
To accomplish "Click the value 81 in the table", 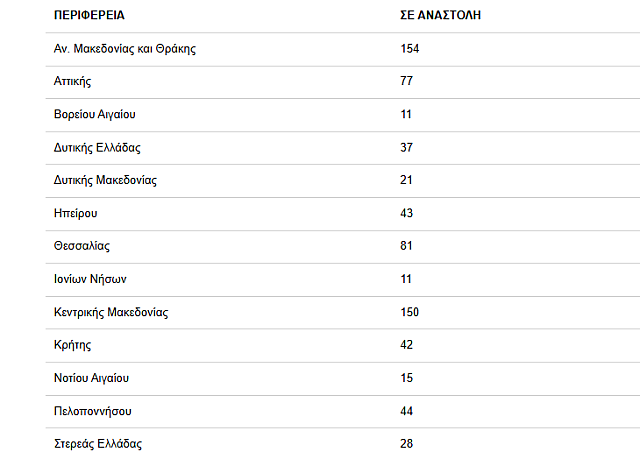I will click(406, 246).
